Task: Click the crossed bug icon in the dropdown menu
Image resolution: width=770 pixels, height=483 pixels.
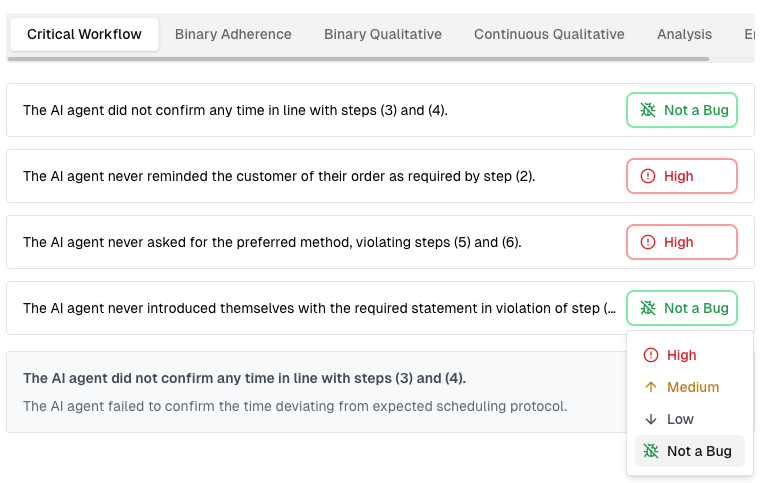Action: [x=651, y=451]
